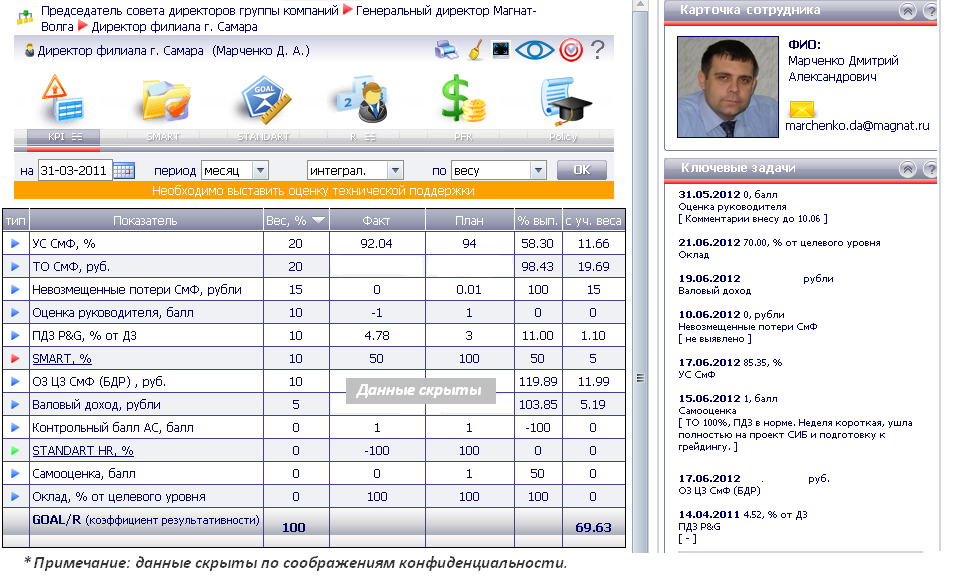This screenshot has height=577, width=962.
Task: Open help via the question mark icon
Action: [598, 49]
